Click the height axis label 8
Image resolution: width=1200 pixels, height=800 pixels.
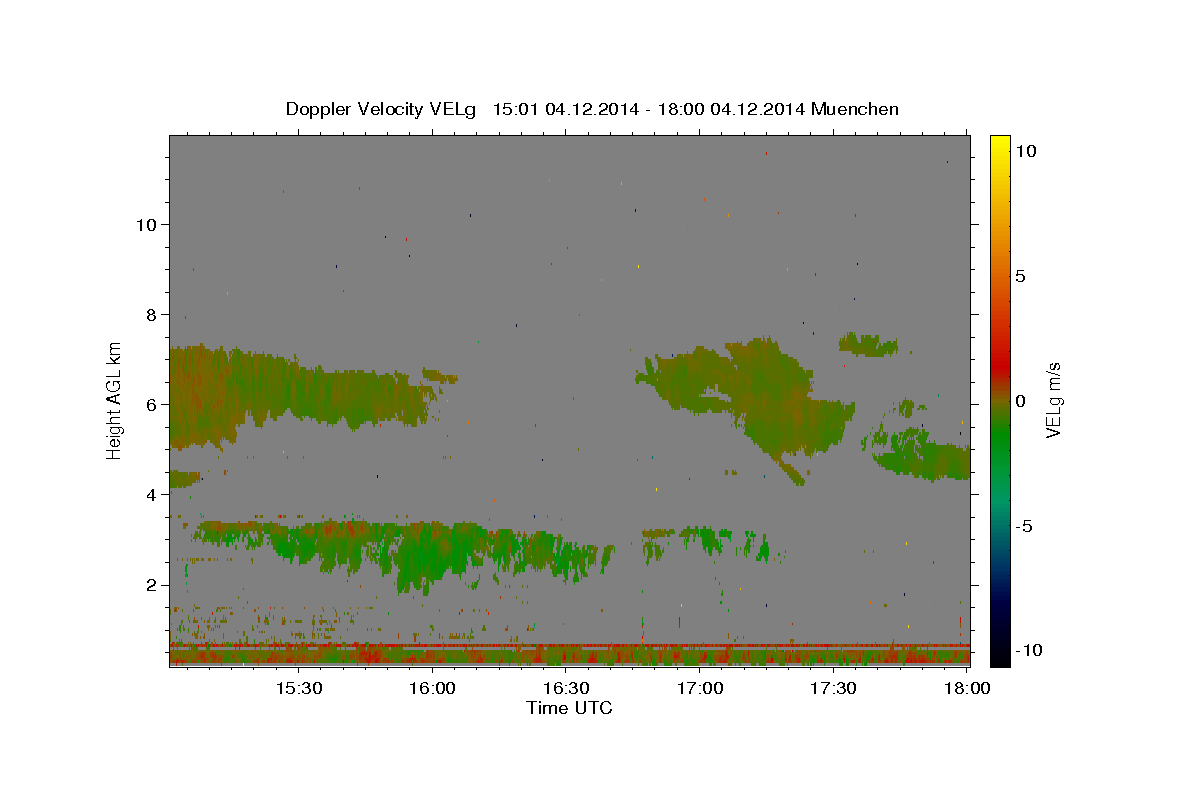[152, 314]
